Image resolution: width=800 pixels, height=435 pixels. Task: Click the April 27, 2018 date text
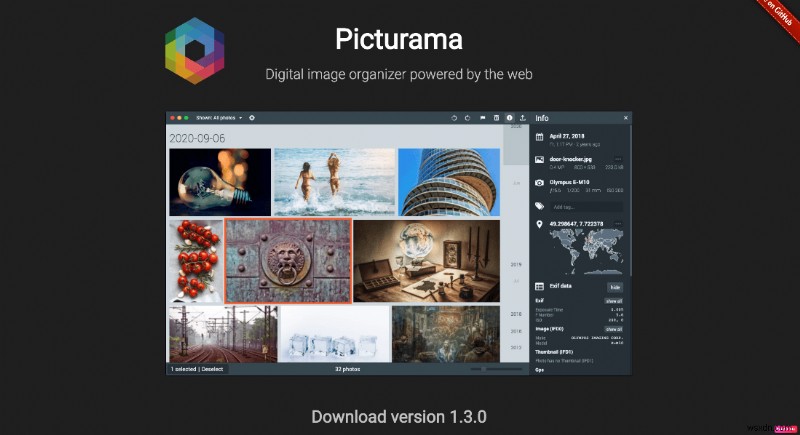567,136
